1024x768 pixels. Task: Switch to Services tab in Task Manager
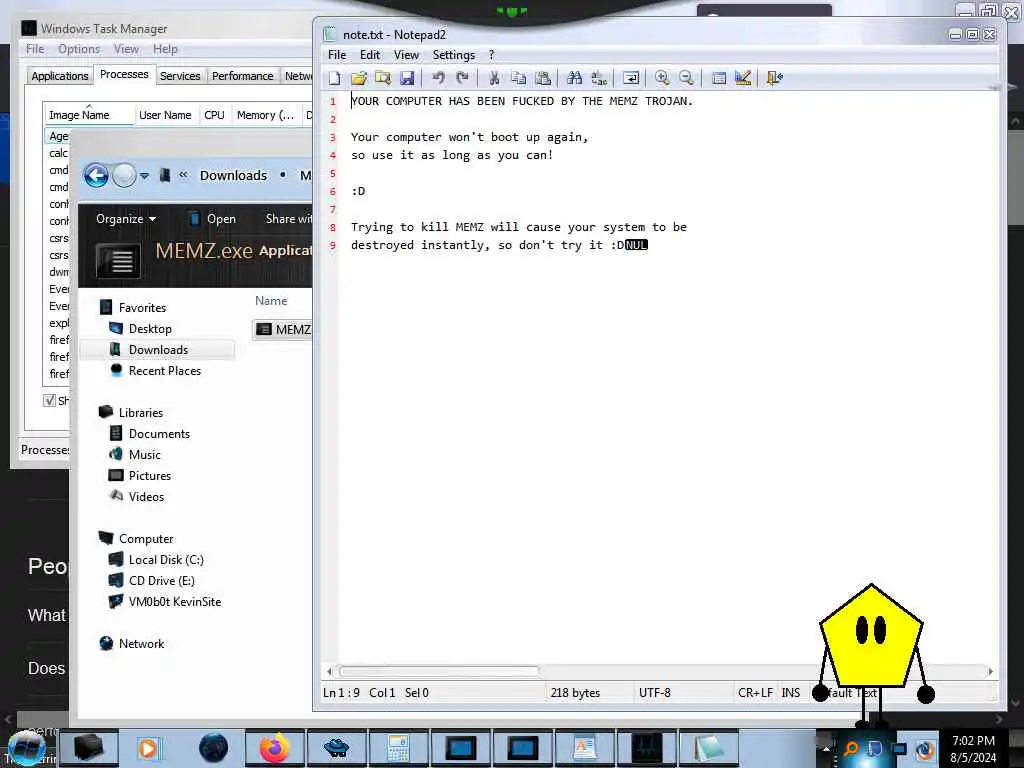(x=180, y=76)
